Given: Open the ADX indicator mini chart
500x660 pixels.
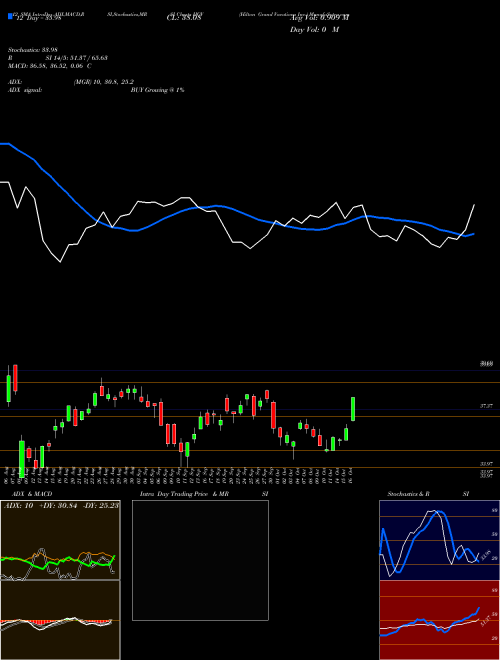Looking at the screenshot, I should click(60, 540).
